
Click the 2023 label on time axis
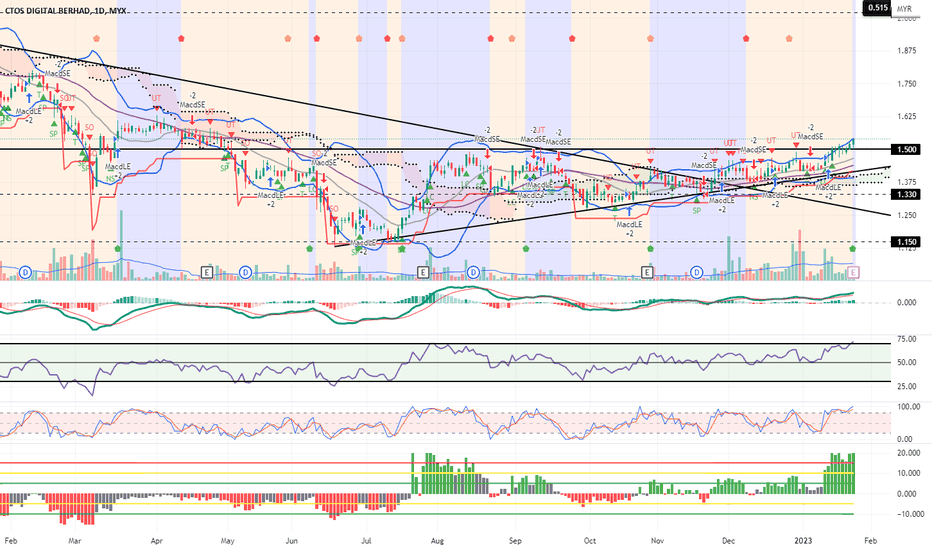tap(803, 541)
